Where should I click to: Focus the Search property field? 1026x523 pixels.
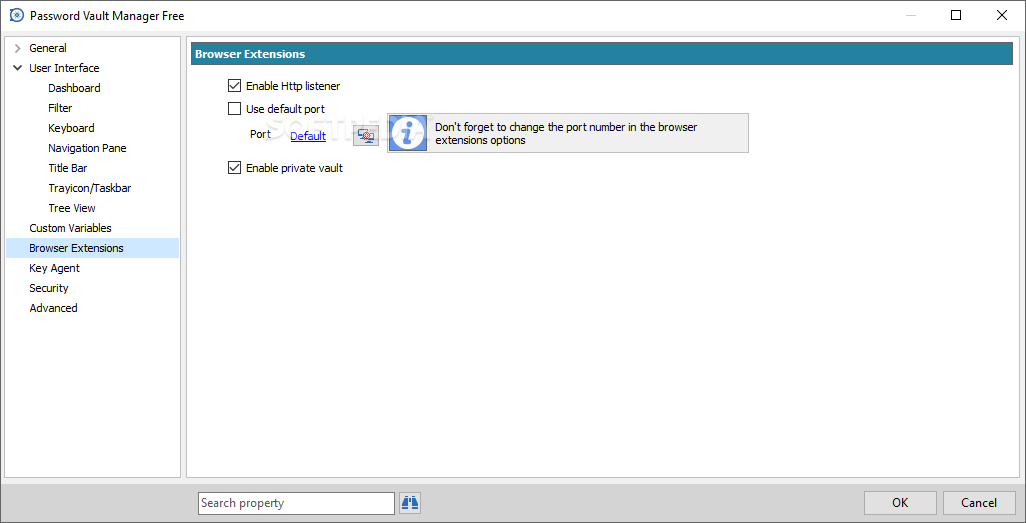pyautogui.click(x=296, y=503)
